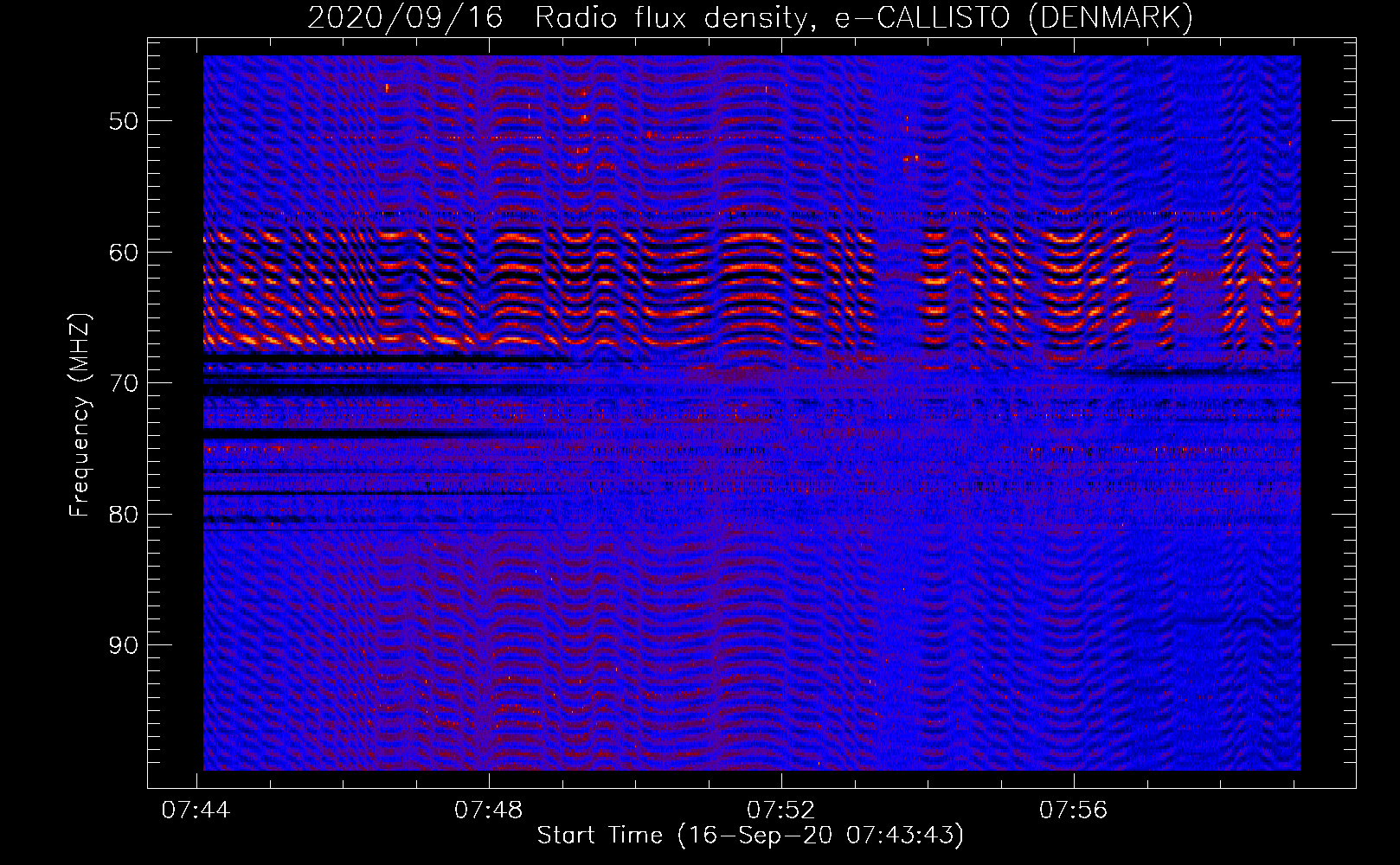Click the 07:56 time tick label

1074,811
